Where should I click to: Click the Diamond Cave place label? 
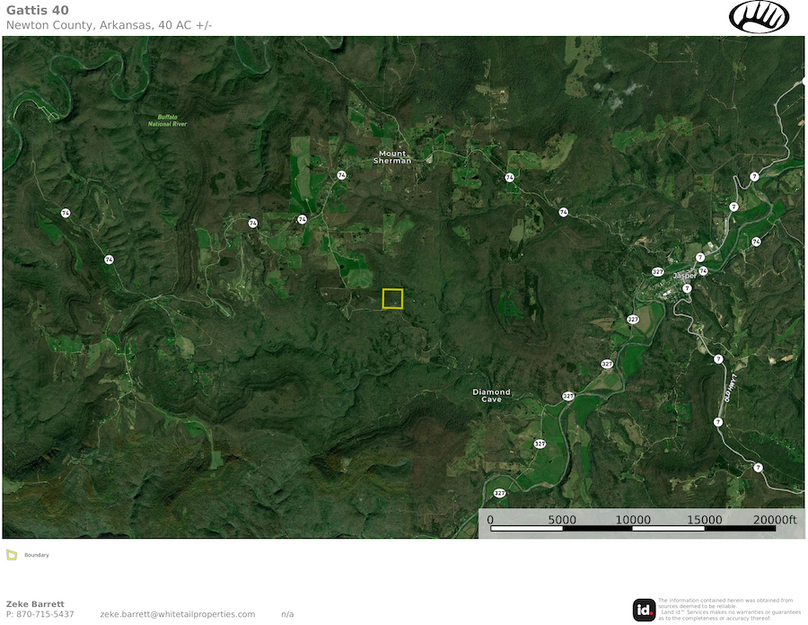pos(491,395)
